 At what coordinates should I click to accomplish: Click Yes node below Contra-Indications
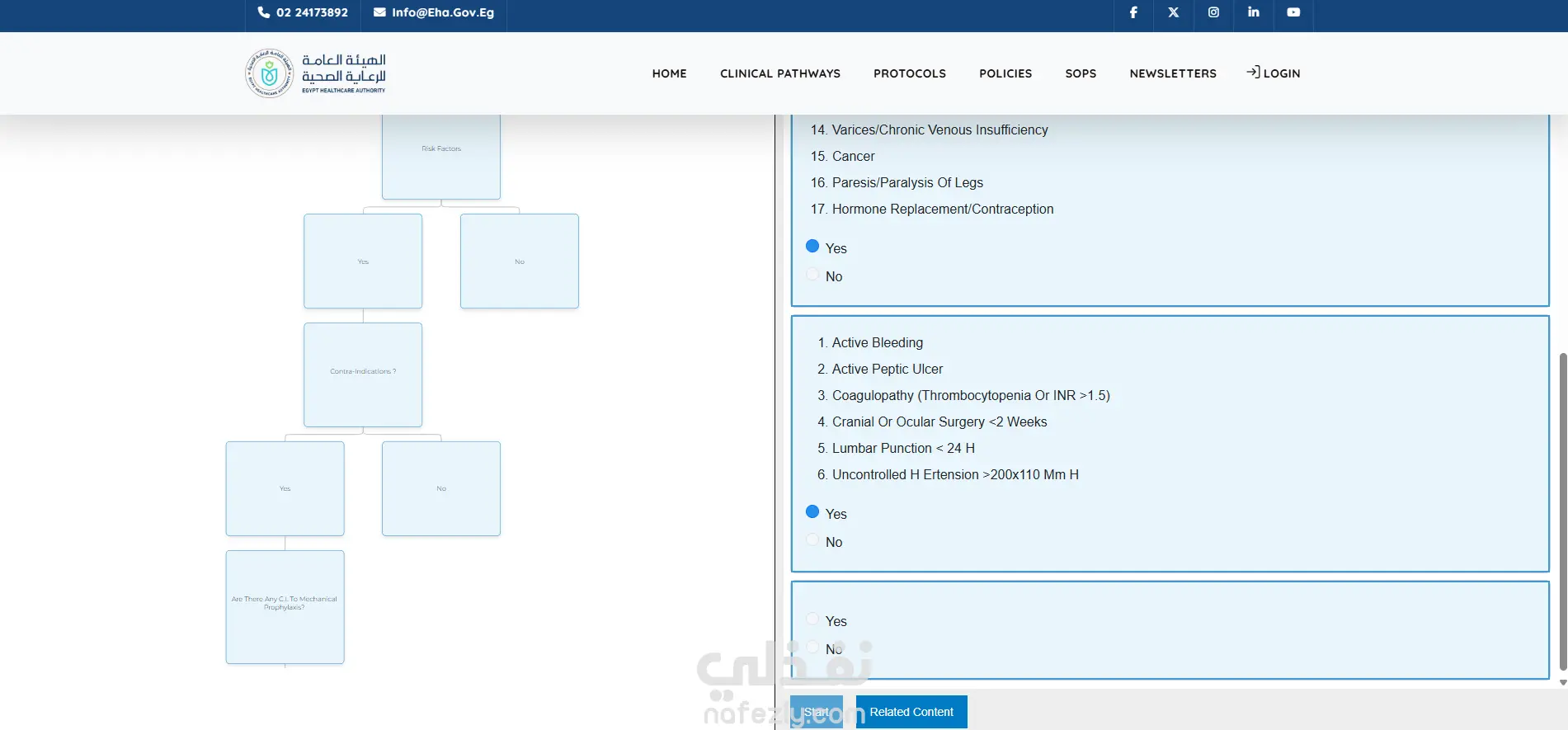[x=285, y=488]
